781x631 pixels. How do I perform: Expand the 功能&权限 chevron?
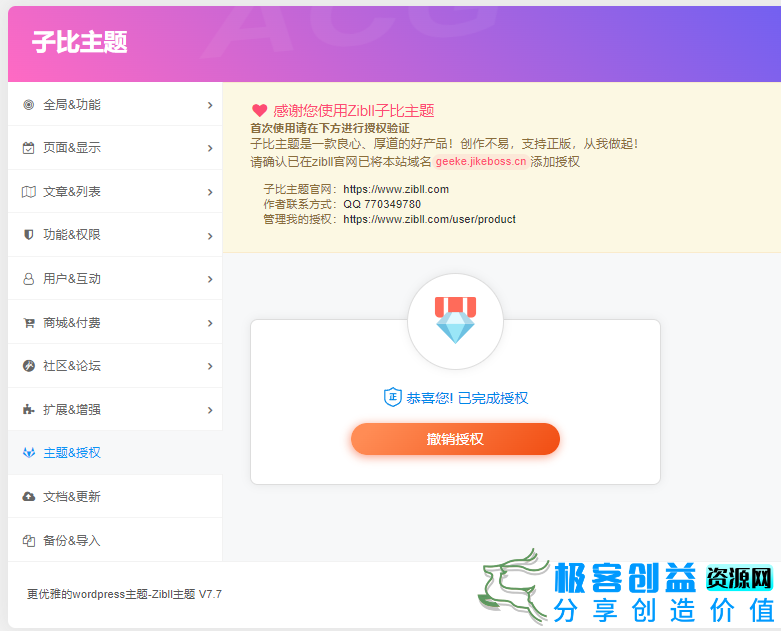coord(210,236)
